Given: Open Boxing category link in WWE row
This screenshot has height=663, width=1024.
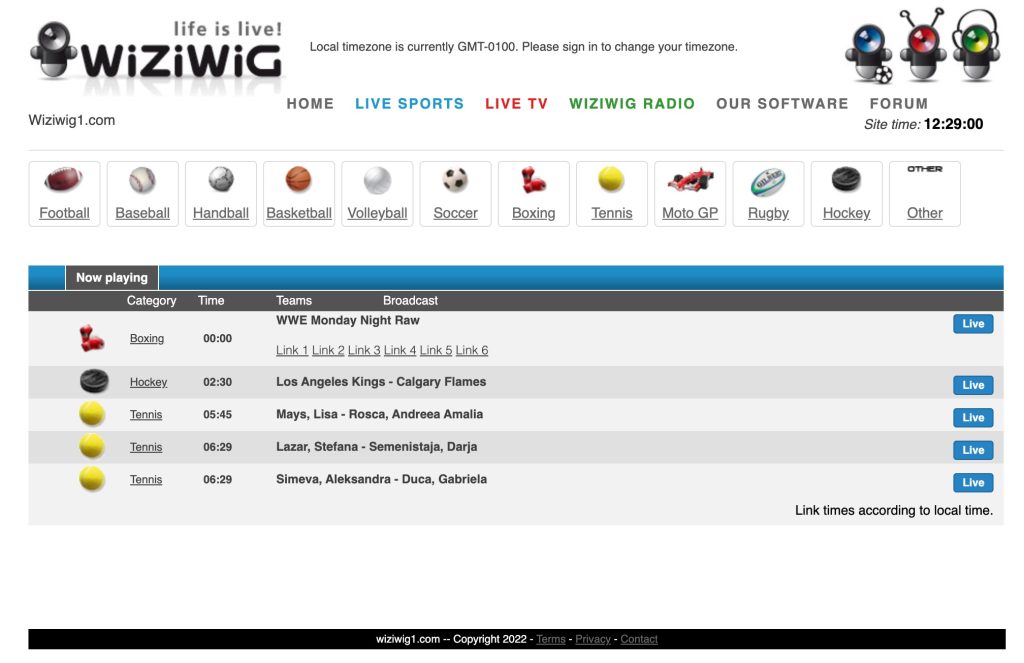Looking at the screenshot, I should point(147,338).
